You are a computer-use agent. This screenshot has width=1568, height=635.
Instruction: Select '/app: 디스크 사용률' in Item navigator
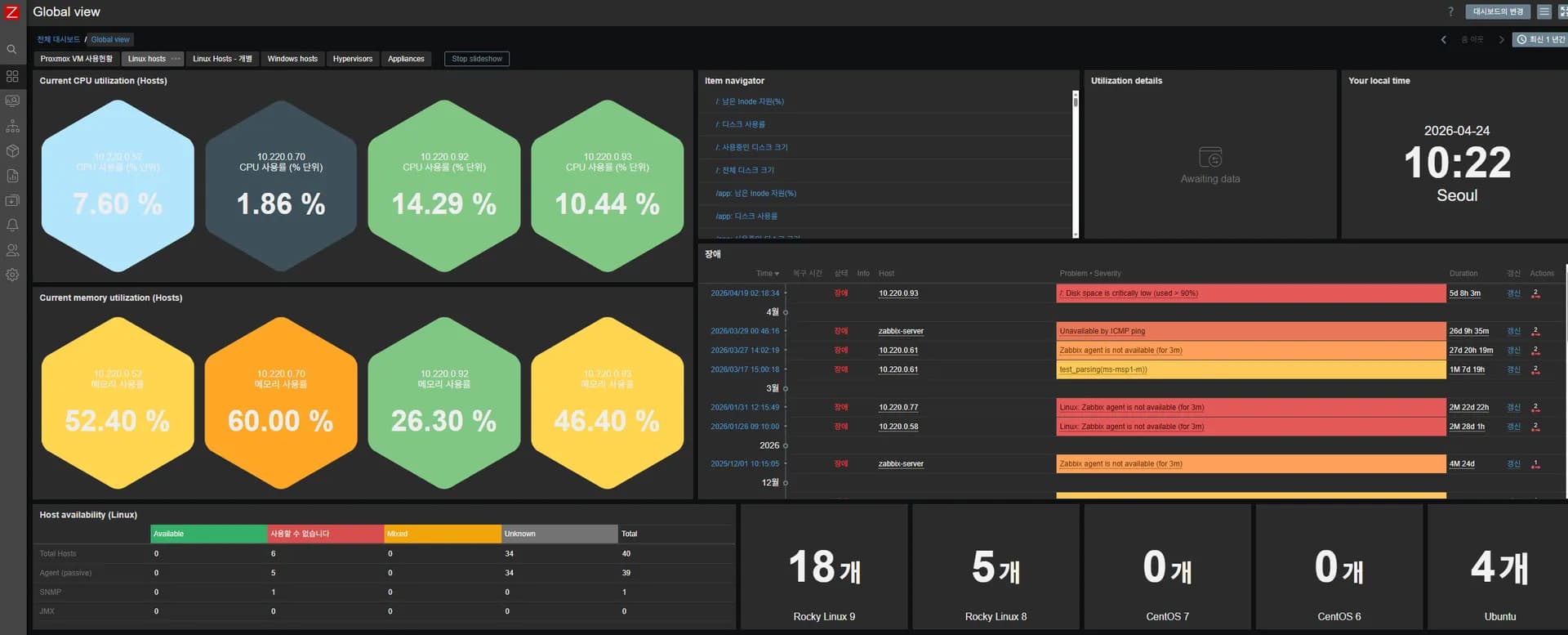click(746, 217)
